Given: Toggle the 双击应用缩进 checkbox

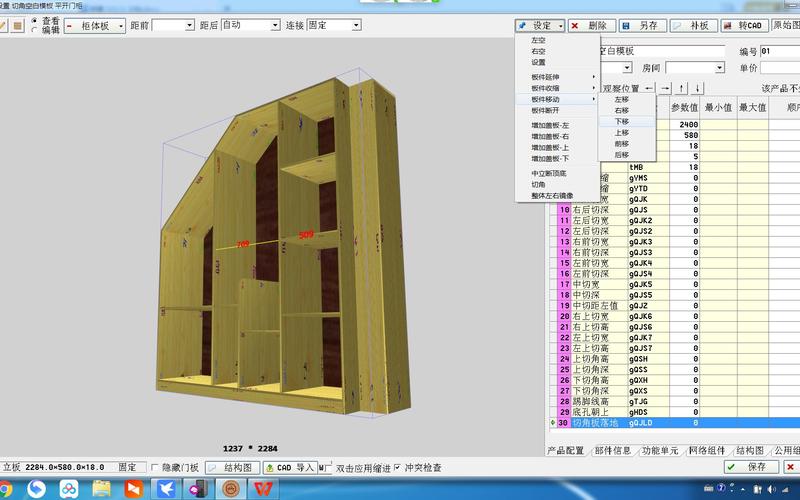Looking at the screenshot, I should point(328,467).
